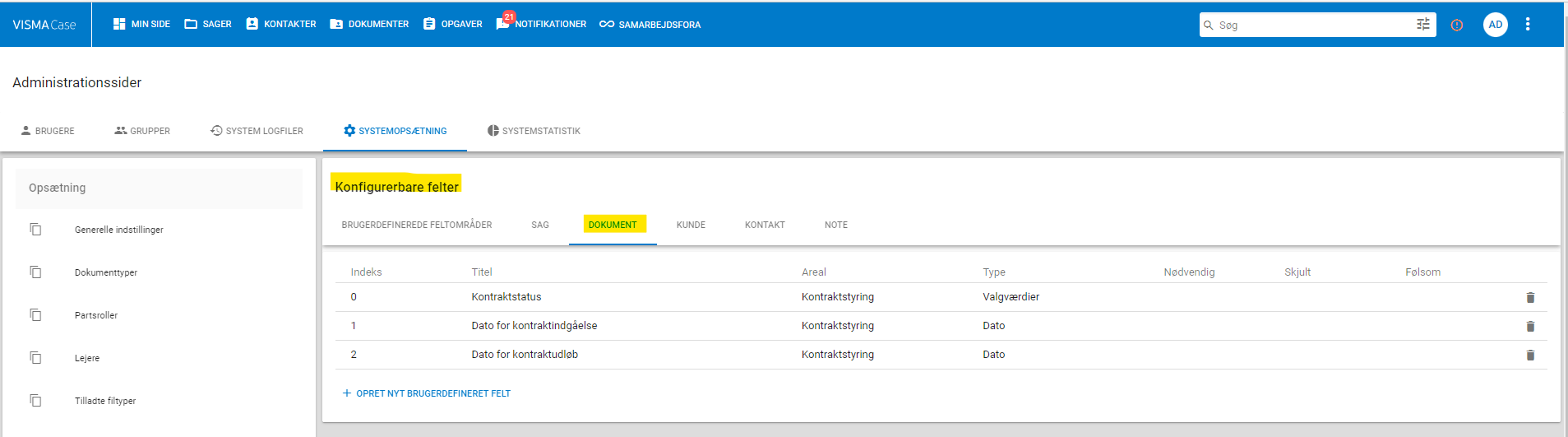
Task: Open Opgaver clipboard icon
Action: (x=429, y=24)
